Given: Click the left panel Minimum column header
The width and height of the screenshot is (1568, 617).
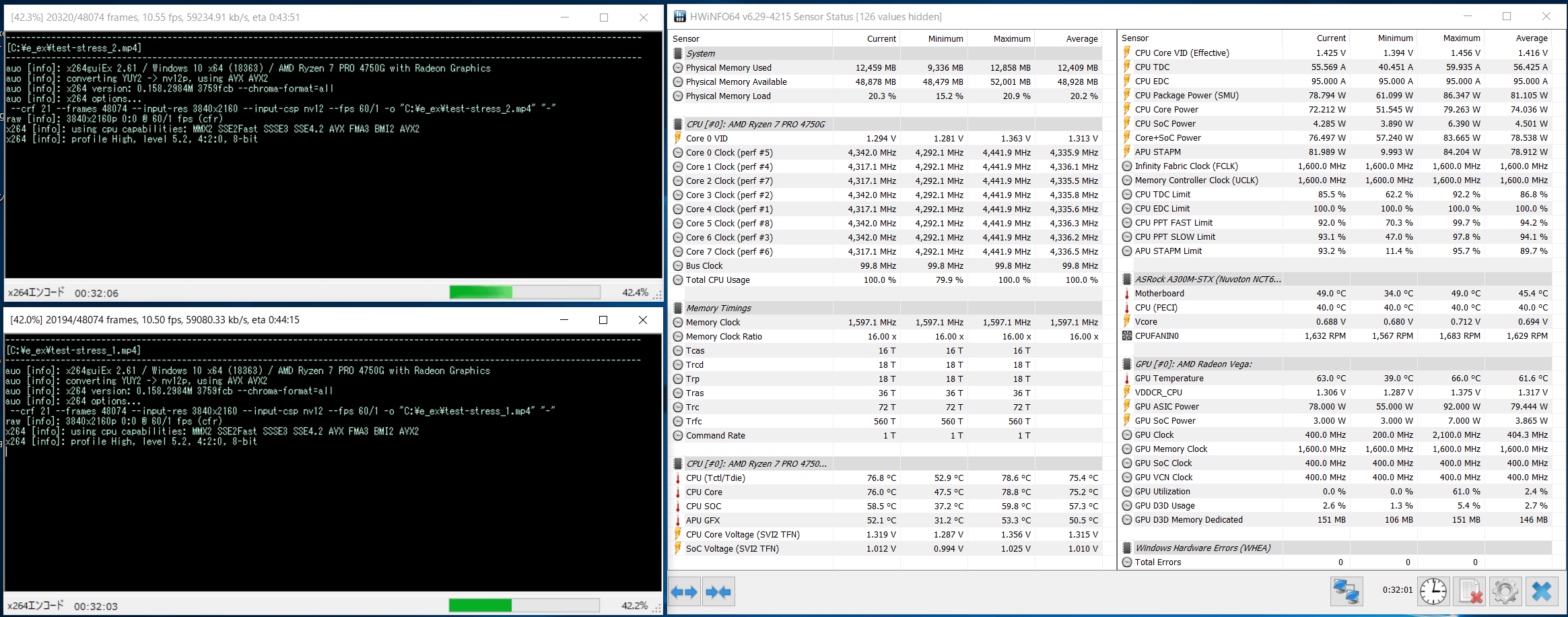Looking at the screenshot, I should tap(934, 38).
